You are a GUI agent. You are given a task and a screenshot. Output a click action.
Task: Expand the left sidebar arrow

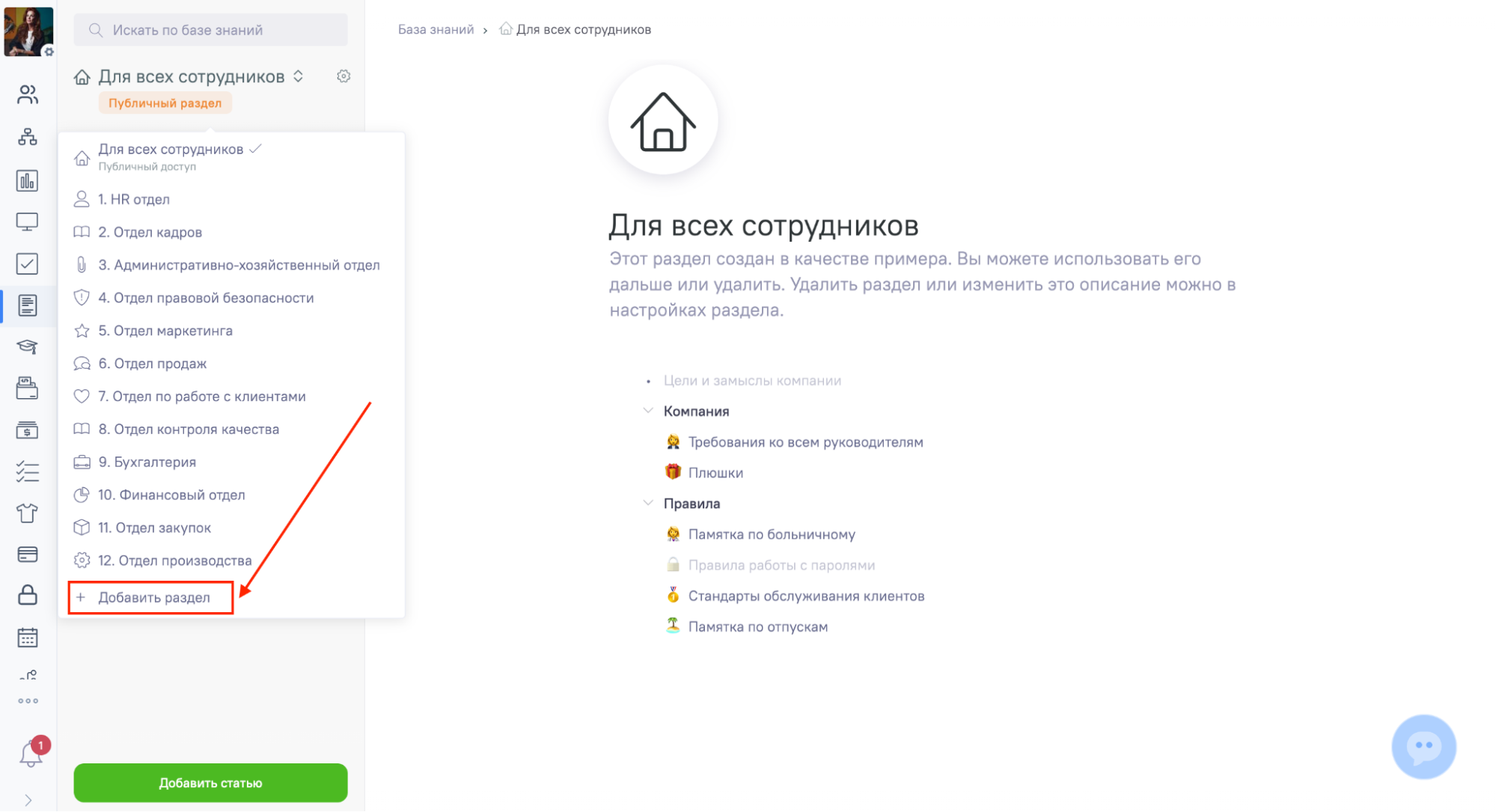click(x=28, y=800)
